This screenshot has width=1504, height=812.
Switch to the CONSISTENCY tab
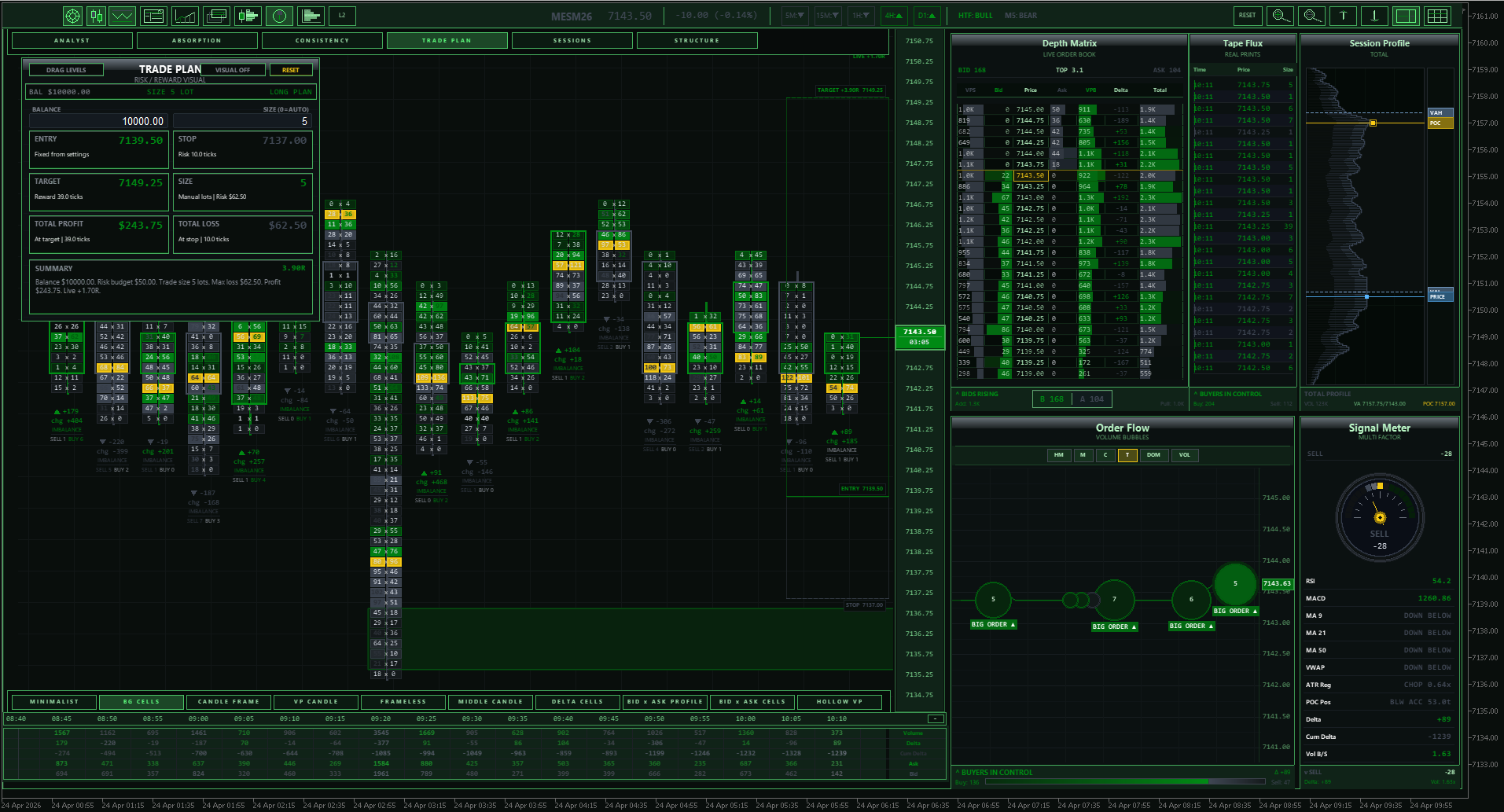pos(322,40)
